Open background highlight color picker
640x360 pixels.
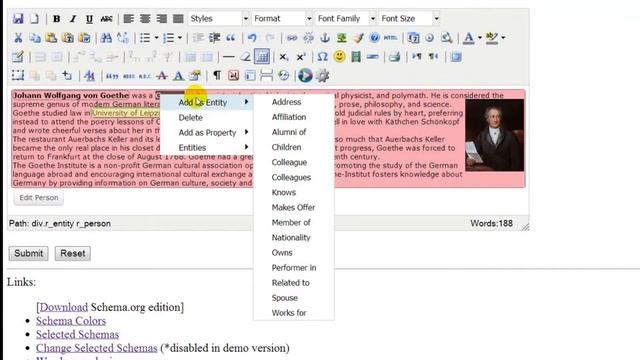[492, 38]
